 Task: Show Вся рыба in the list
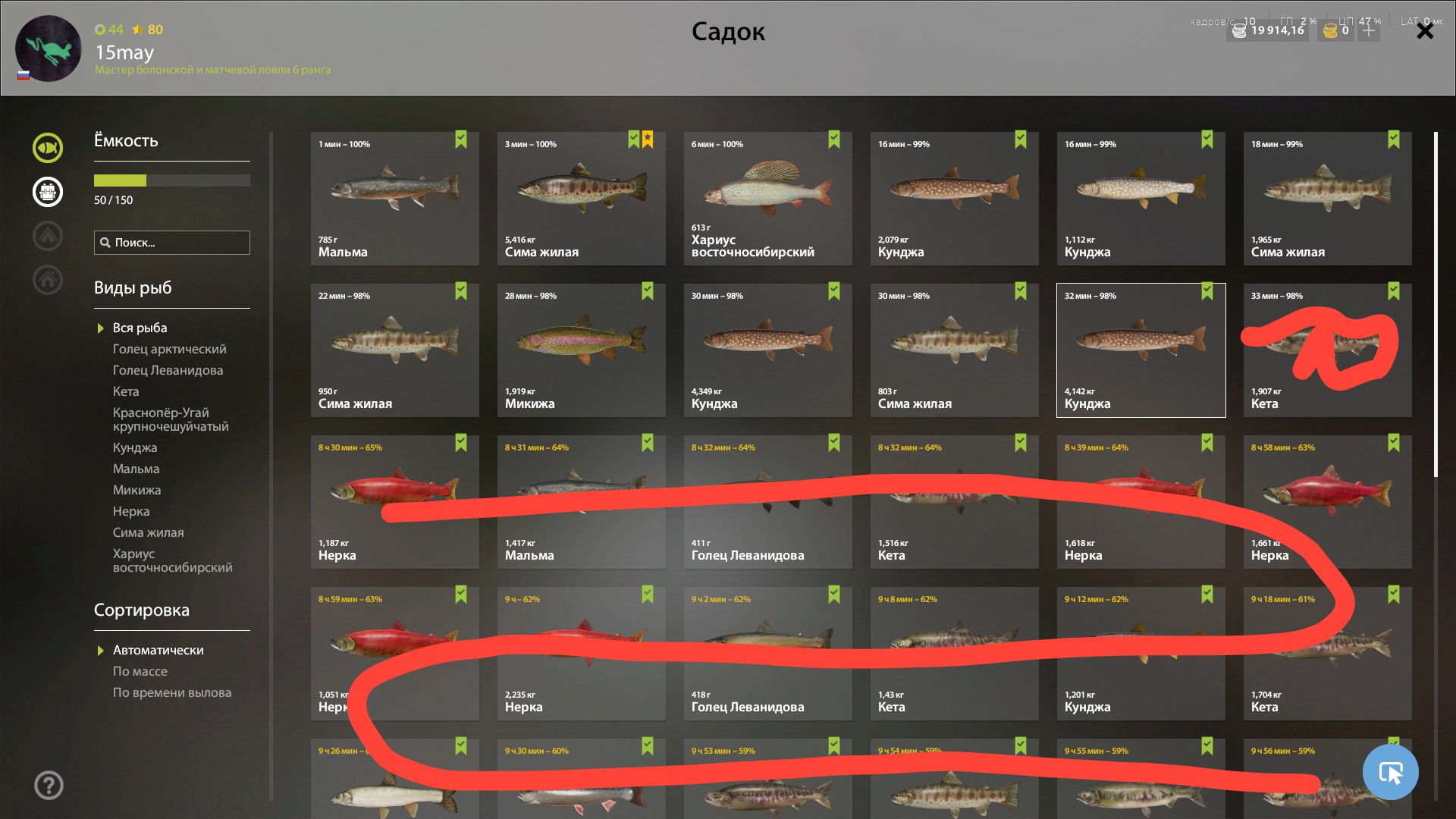(x=140, y=328)
